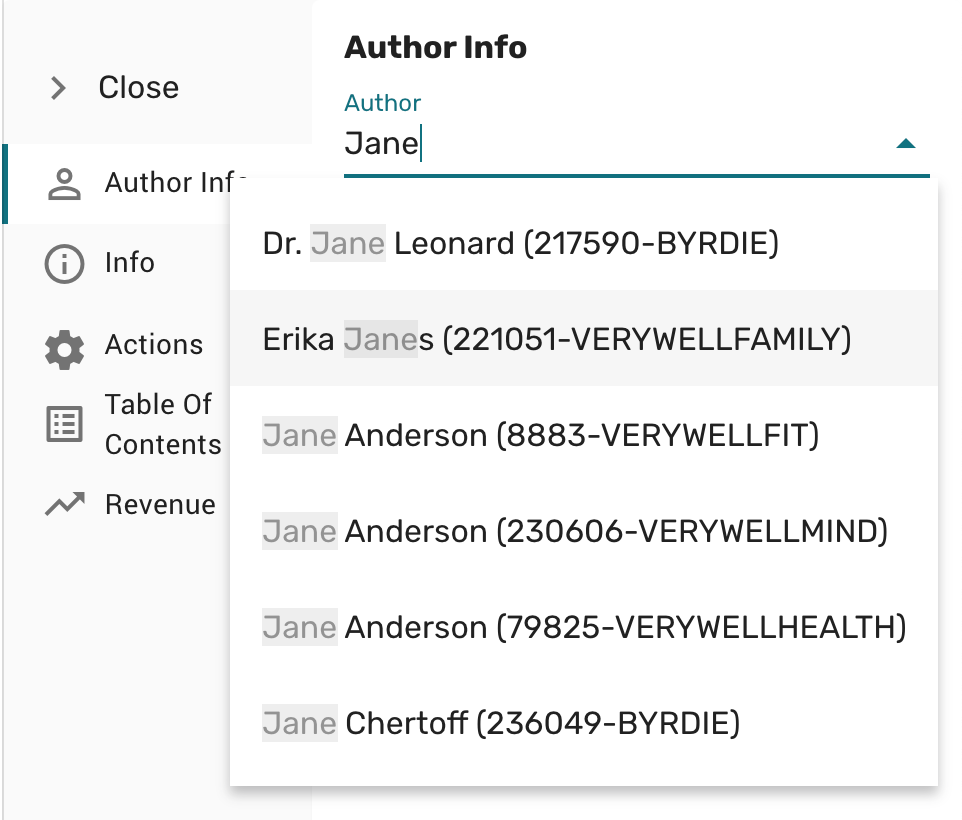Go to Table Of Contents section
This screenshot has height=820, width=962.
tap(162, 424)
